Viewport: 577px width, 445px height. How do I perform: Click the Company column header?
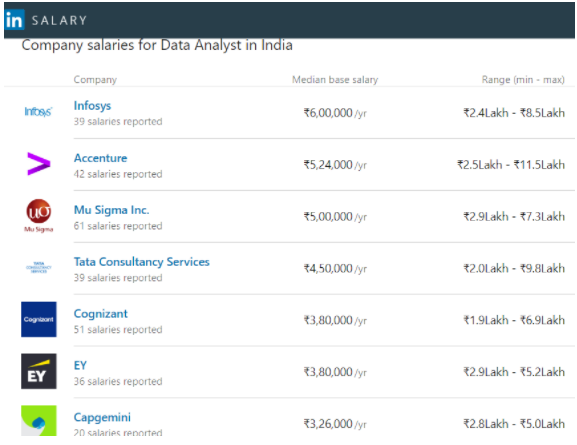95,80
